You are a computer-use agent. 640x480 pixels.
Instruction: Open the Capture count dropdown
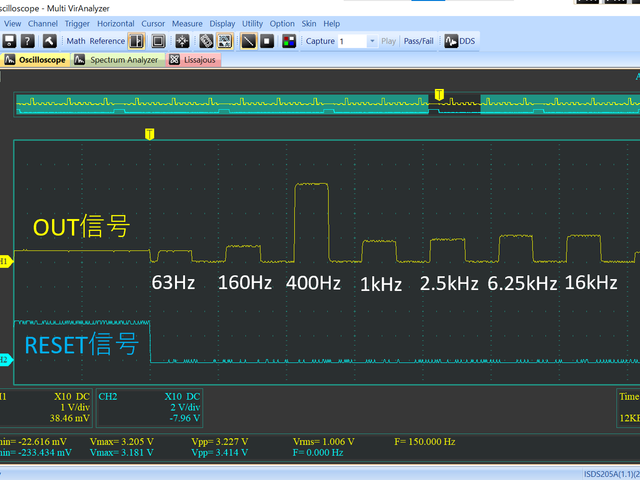[363, 41]
